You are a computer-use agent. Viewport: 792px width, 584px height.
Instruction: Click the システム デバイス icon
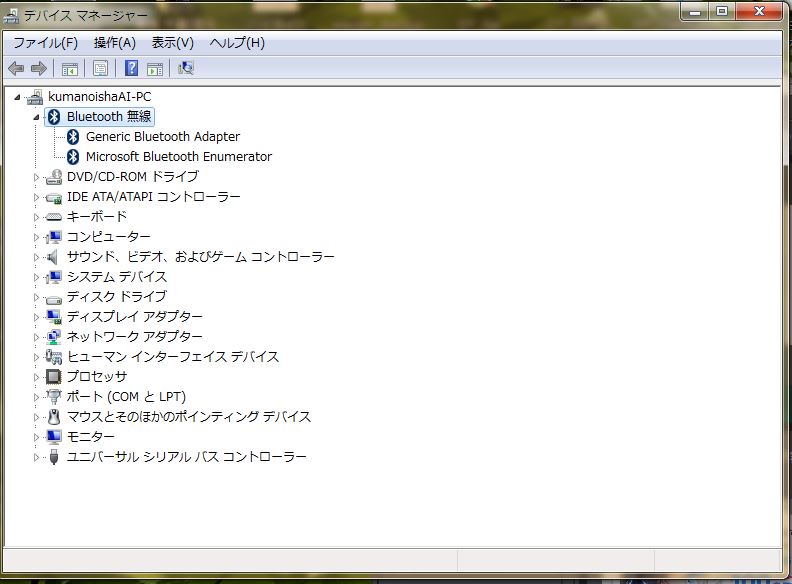[54, 277]
